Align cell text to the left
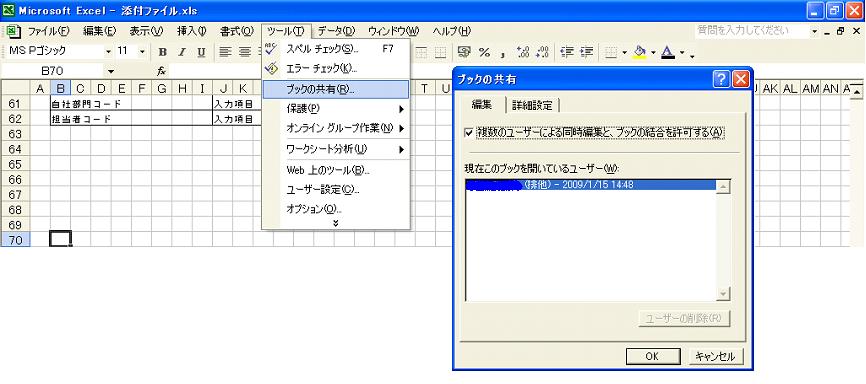 [x=225, y=52]
